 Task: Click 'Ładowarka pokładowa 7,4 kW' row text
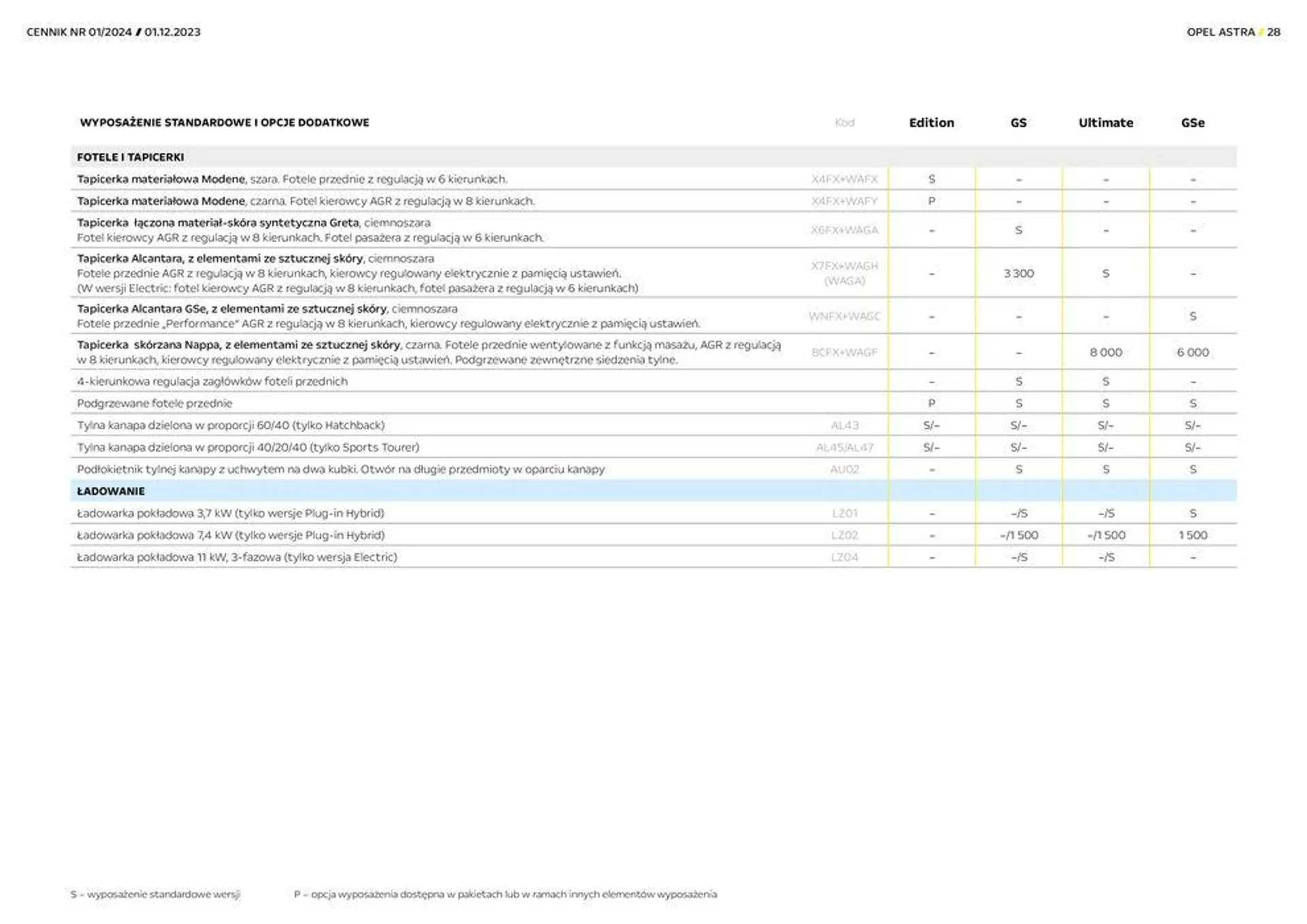coord(231,535)
